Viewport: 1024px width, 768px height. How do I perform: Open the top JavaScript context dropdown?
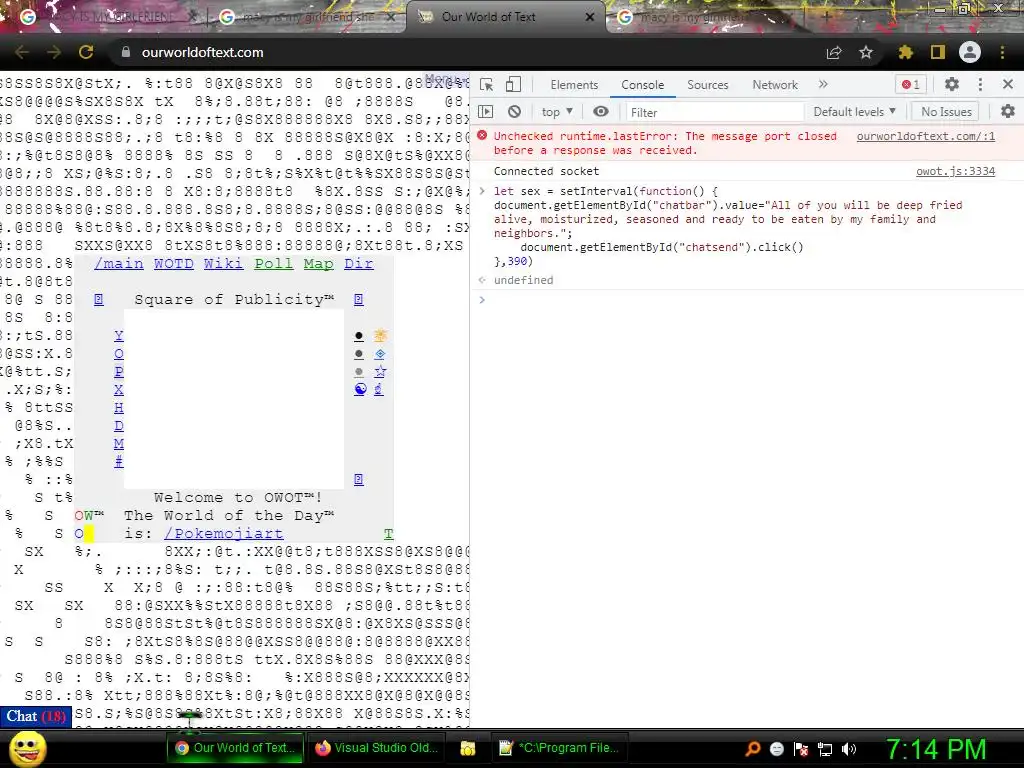click(x=557, y=112)
